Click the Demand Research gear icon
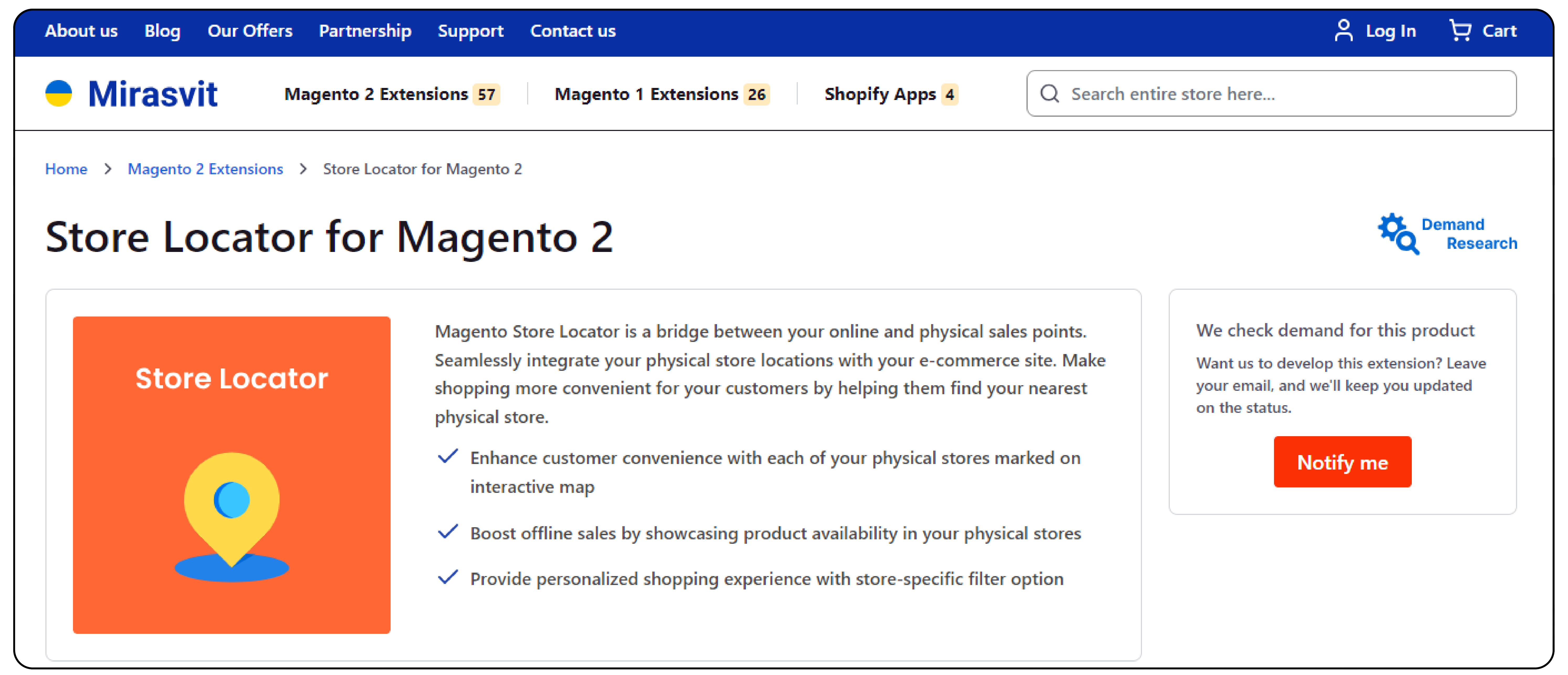The height and width of the screenshot is (675, 1568). [x=1398, y=234]
